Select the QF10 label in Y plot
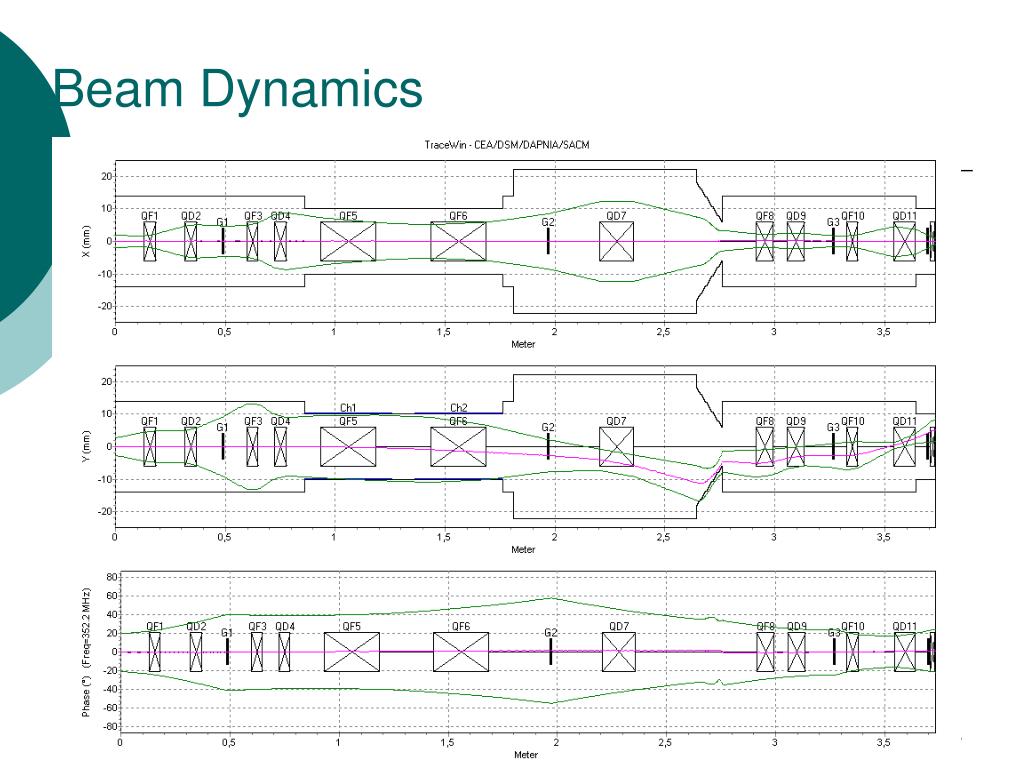The height and width of the screenshot is (768, 1024). (x=853, y=421)
